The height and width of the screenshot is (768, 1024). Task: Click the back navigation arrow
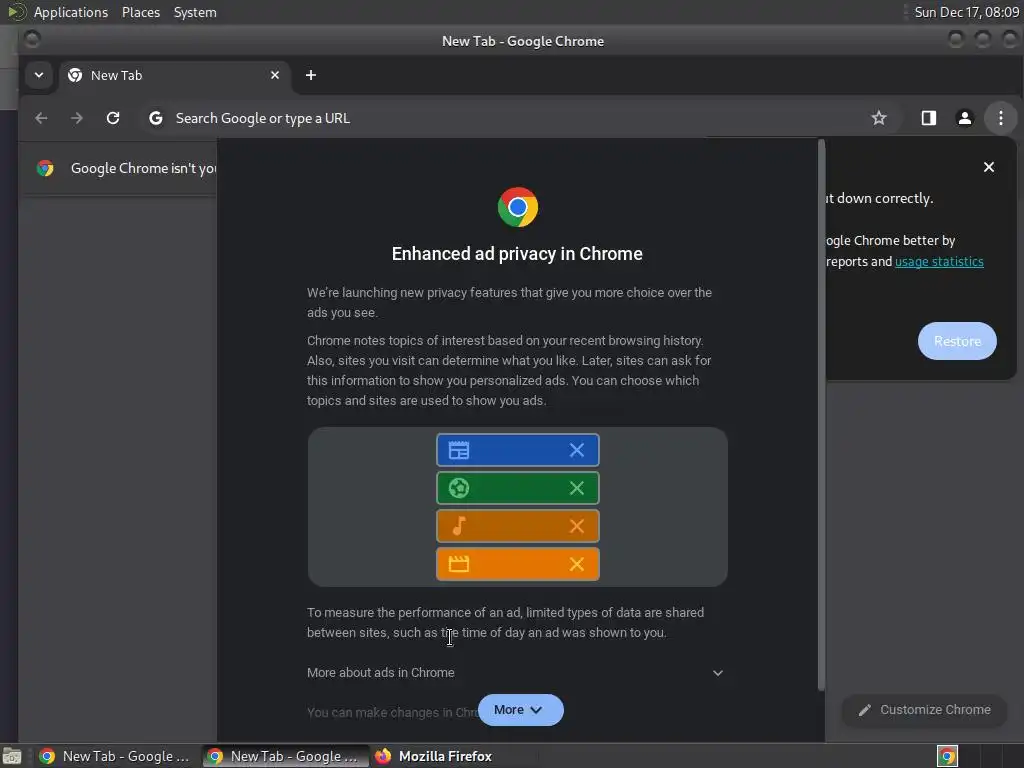click(x=41, y=118)
